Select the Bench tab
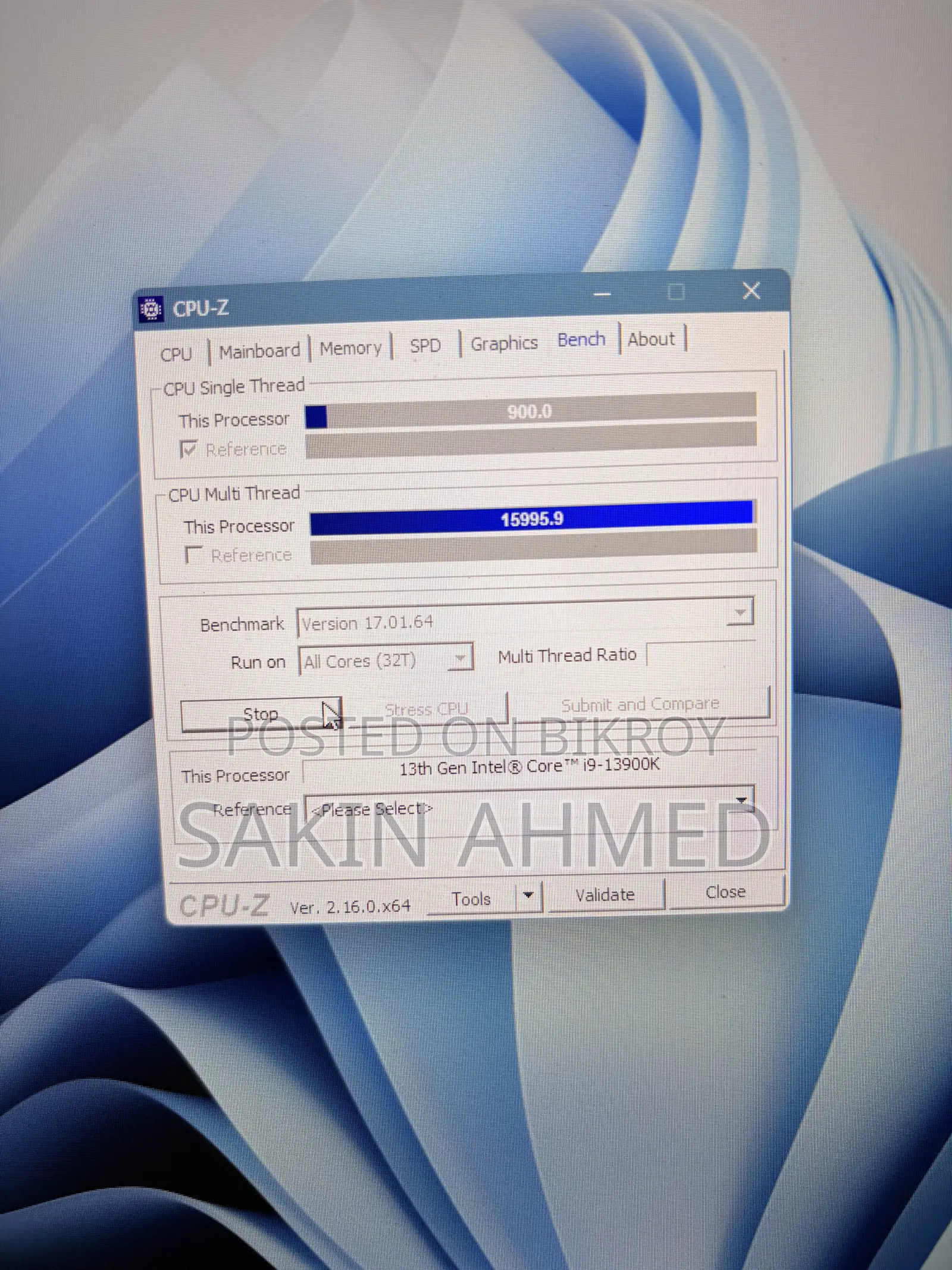Viewport: 952px width, 1270px height. pos(581,340)
